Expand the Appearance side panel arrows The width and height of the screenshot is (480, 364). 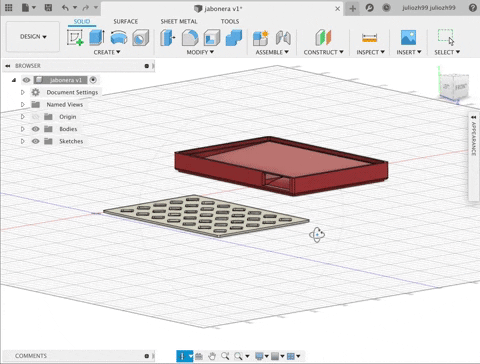(x=473, y=117)
